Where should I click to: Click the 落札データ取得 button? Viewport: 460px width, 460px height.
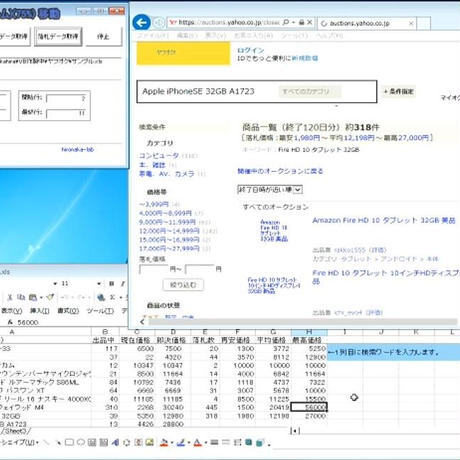tap(58, 36)
